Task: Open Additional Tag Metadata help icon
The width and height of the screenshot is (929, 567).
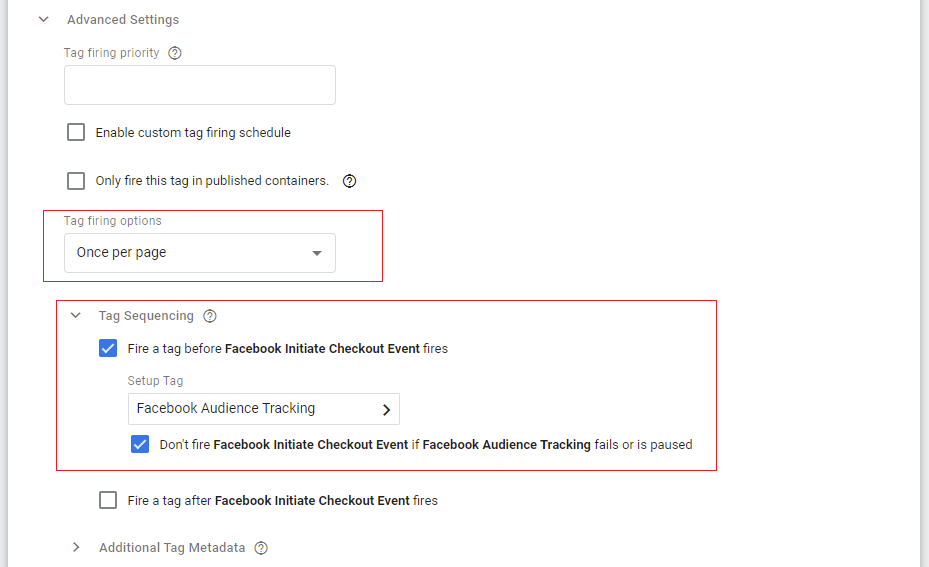Action: [261, 548]
